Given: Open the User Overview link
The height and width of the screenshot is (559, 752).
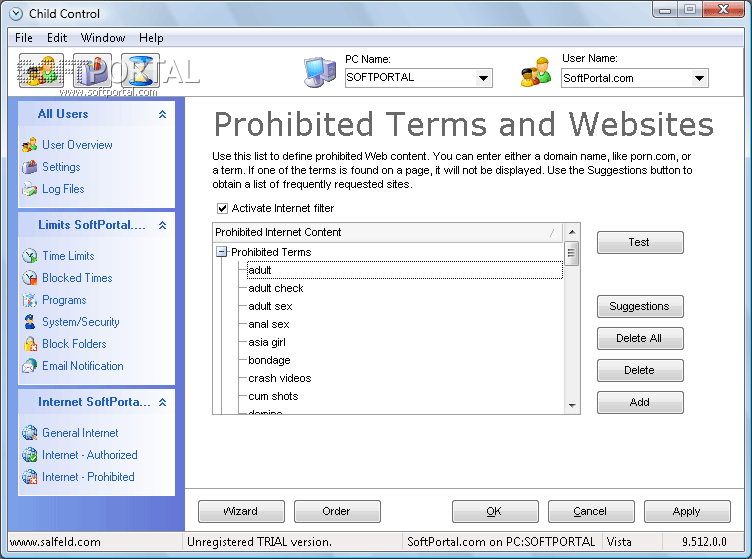Looking at the screenshot, I should click(77, 145).
